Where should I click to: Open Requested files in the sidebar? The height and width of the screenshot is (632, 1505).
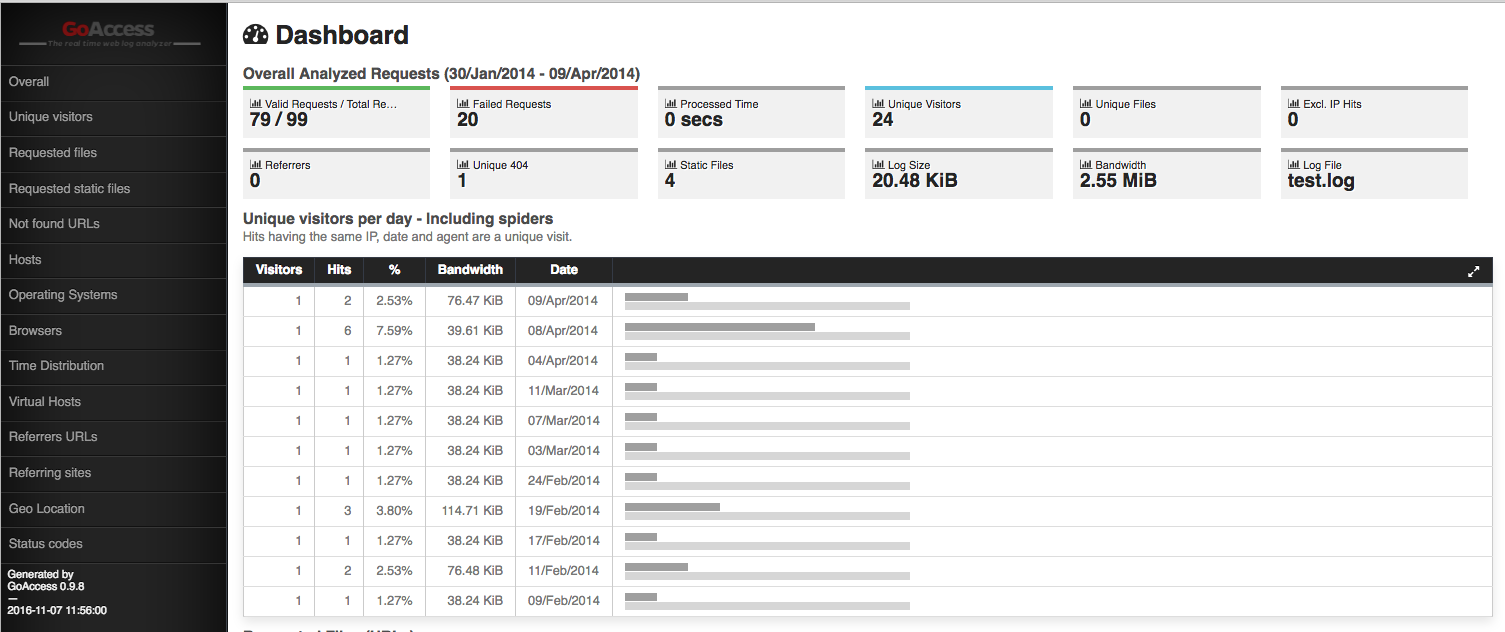[x=113, y=153]
